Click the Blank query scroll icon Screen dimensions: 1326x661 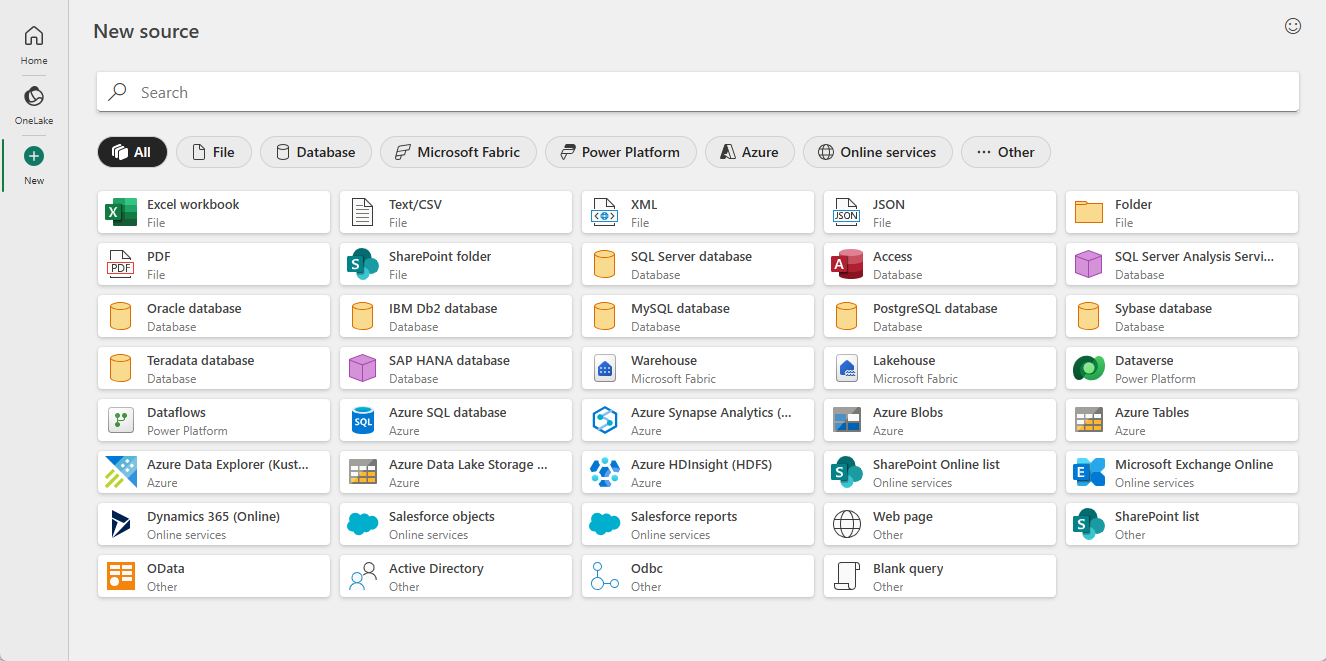pos(846,576)
